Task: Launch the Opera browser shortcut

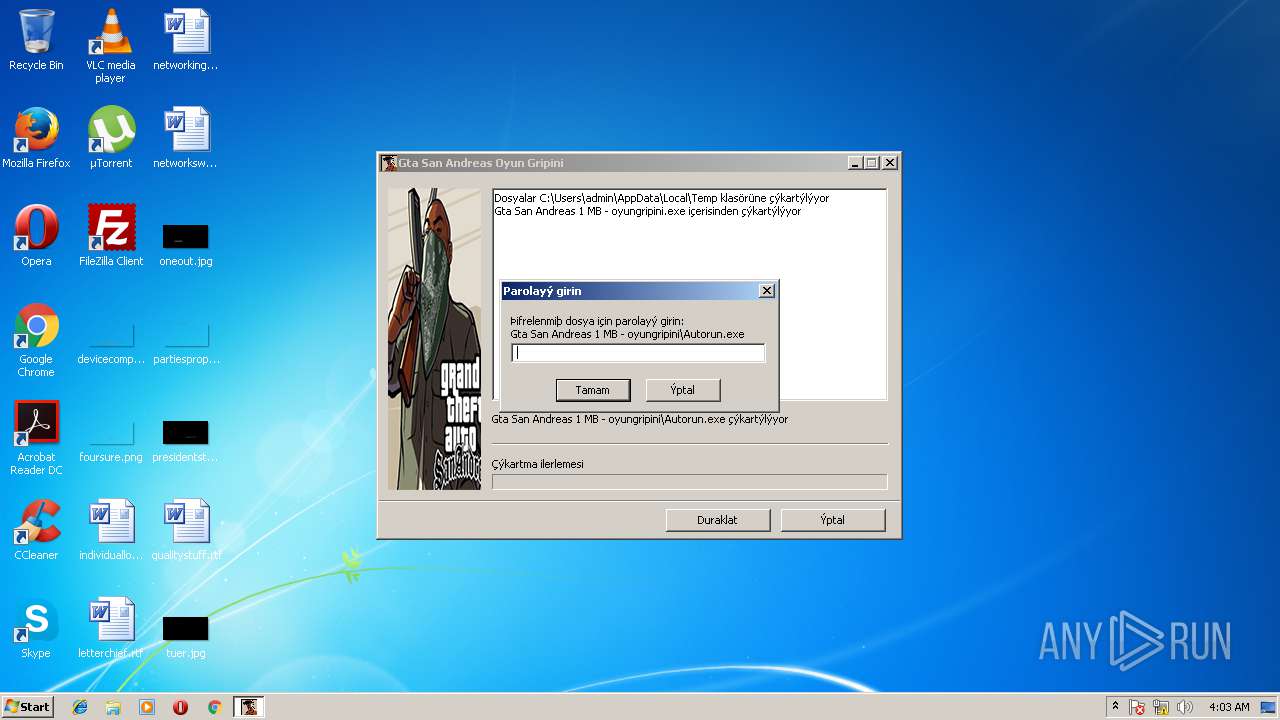Action: (36, 236)
